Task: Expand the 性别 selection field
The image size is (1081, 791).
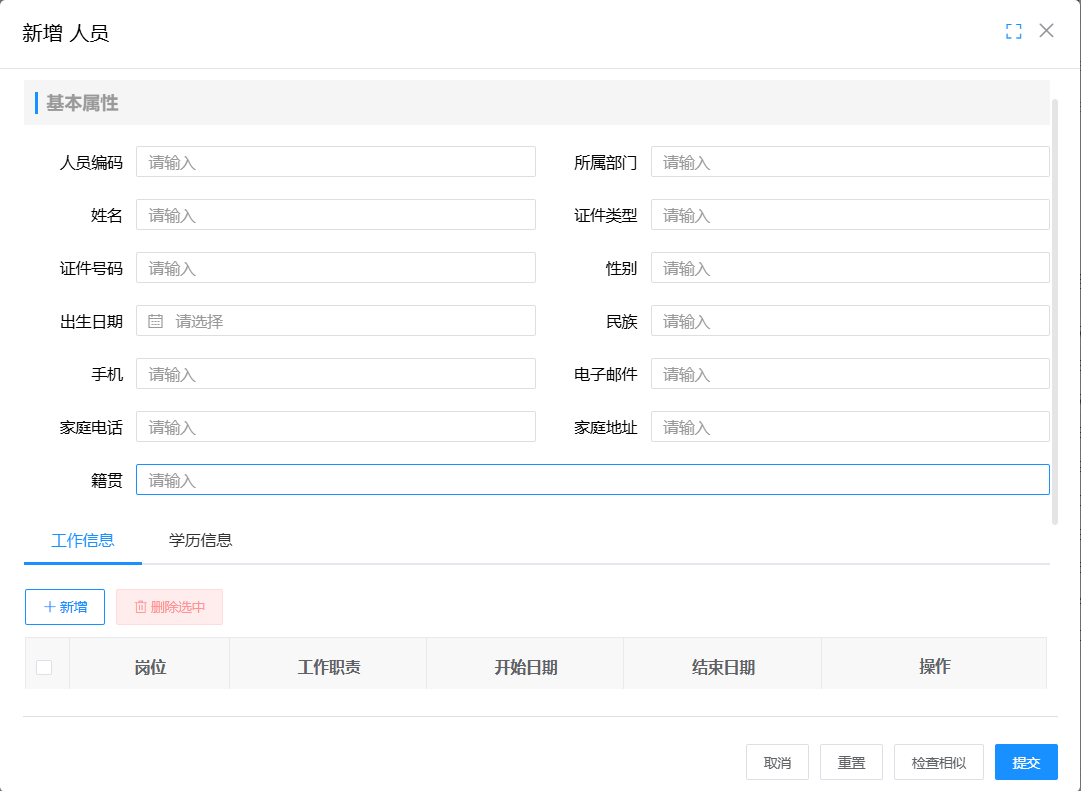Action: (850, 268)
